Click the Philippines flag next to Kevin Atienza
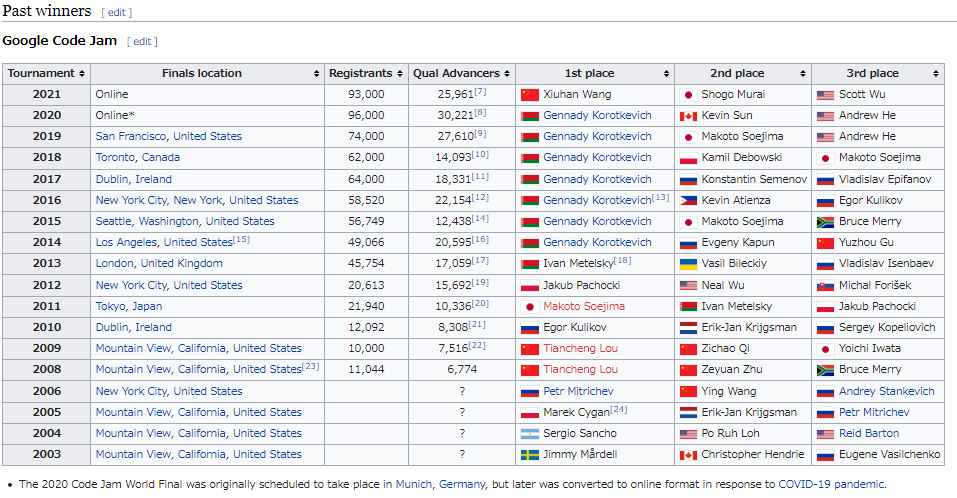 (688, 201)
